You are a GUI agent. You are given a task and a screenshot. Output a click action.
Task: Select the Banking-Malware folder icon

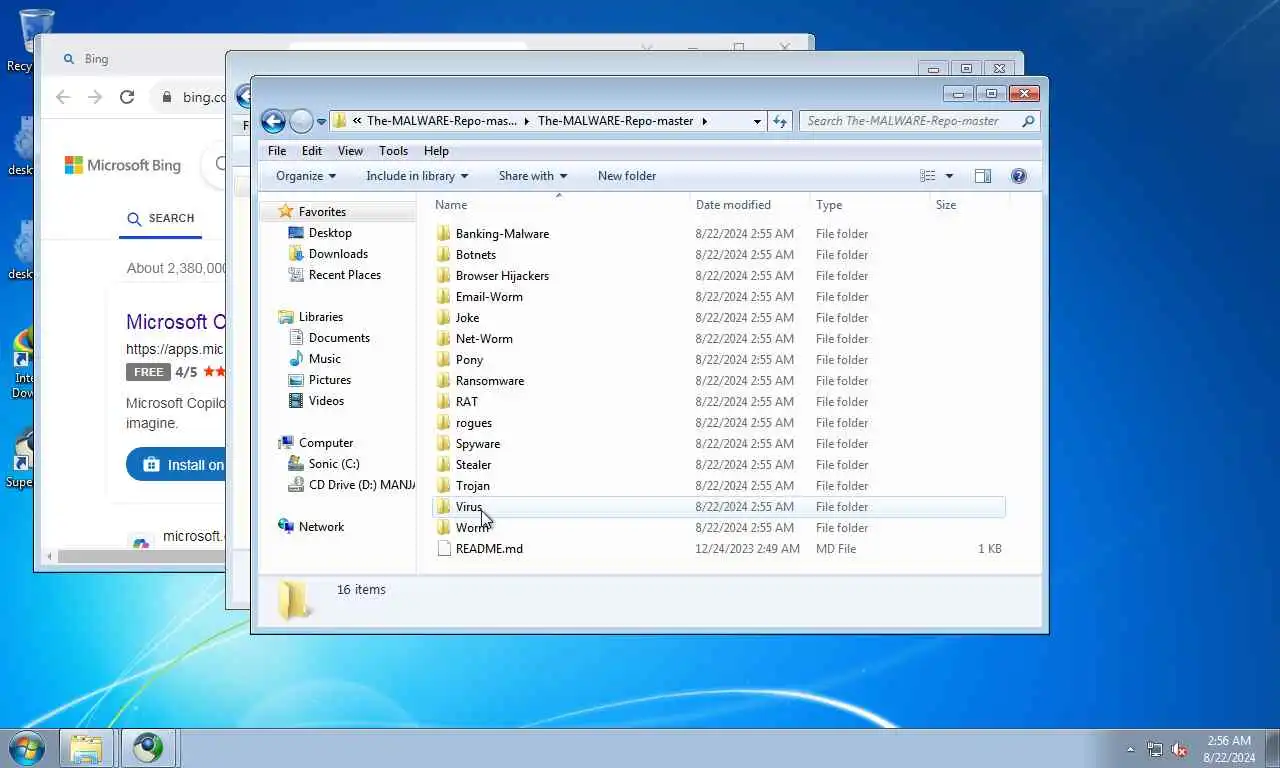click(x=445, y=234)
